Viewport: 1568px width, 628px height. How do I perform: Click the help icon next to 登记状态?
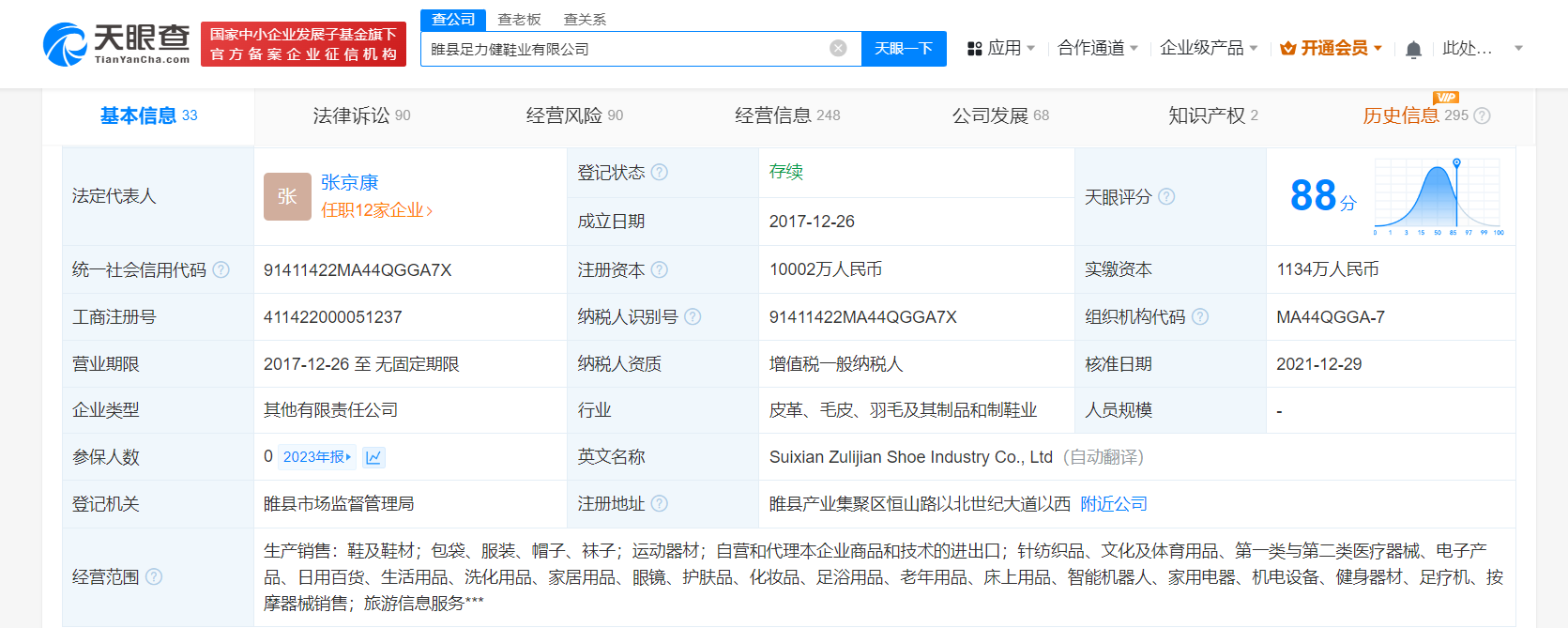[x=660, y=172]
